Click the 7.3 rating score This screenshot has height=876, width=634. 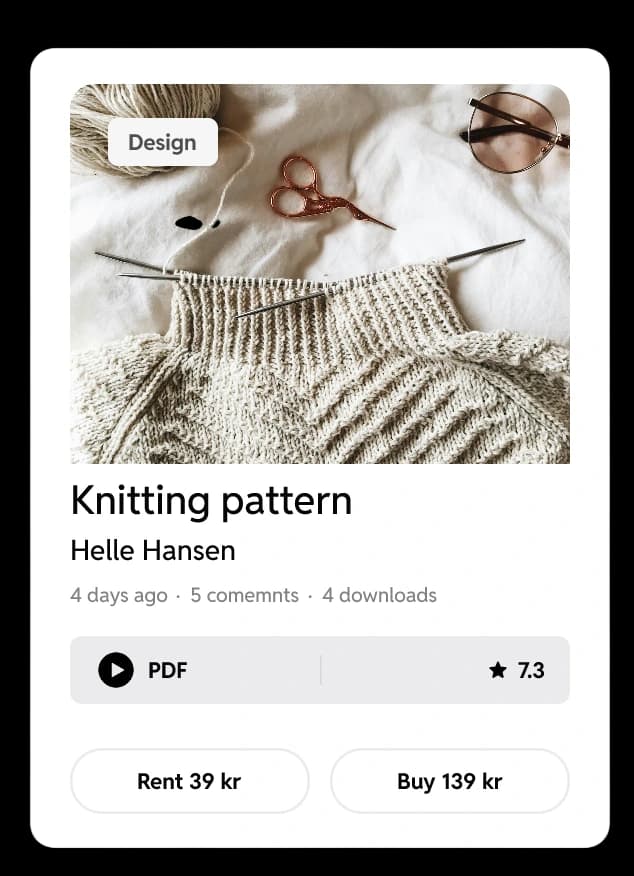tap(531, 670)
